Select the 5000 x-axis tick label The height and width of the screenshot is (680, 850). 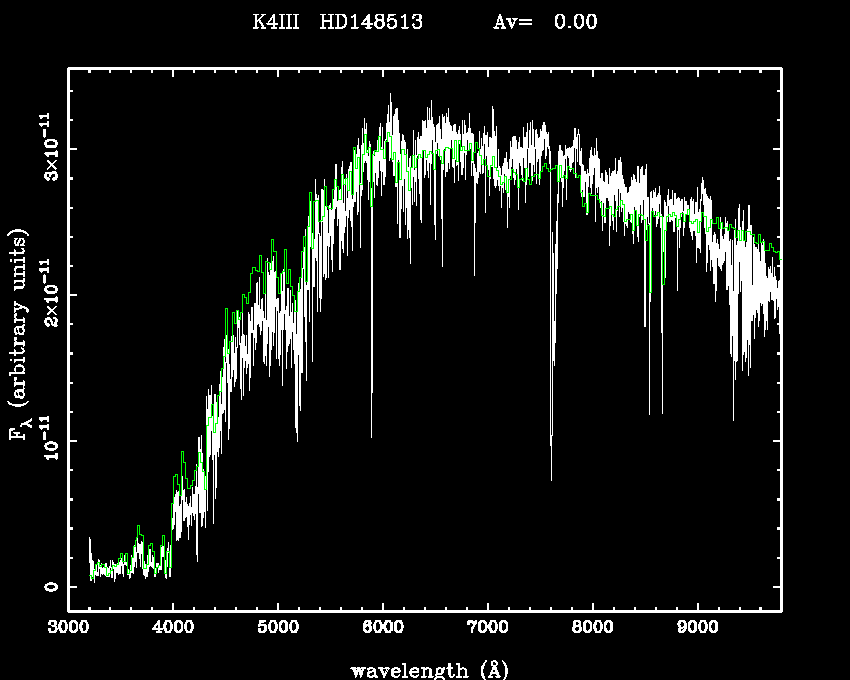coord(278,627)
